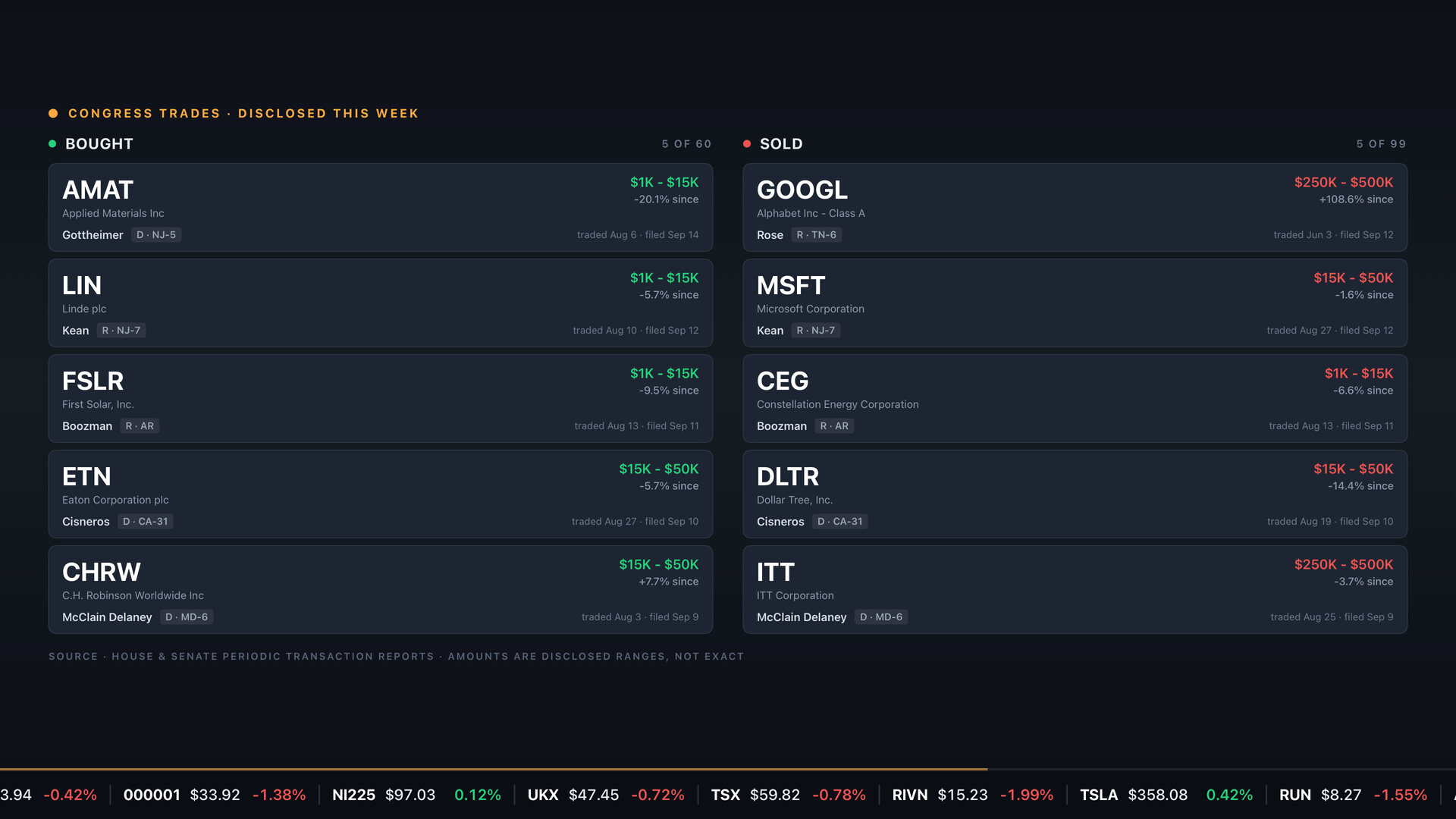Image resolution: width=1456 pixels, height=819 pixels.
Task: Click the RIVN ticker in bottom tape
Action: click(910, 795)
